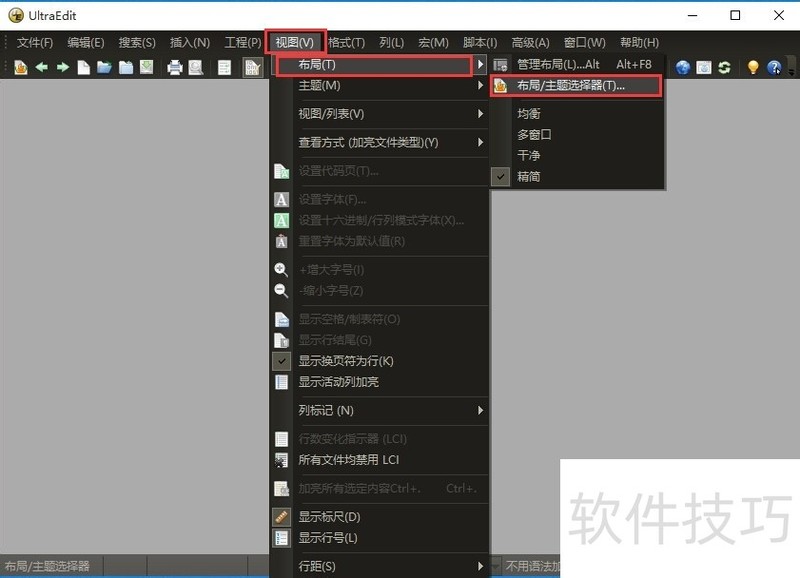Create a new file with the New document icon
The height and width of the screenshot is (578, 800).
tap(84, 67)
